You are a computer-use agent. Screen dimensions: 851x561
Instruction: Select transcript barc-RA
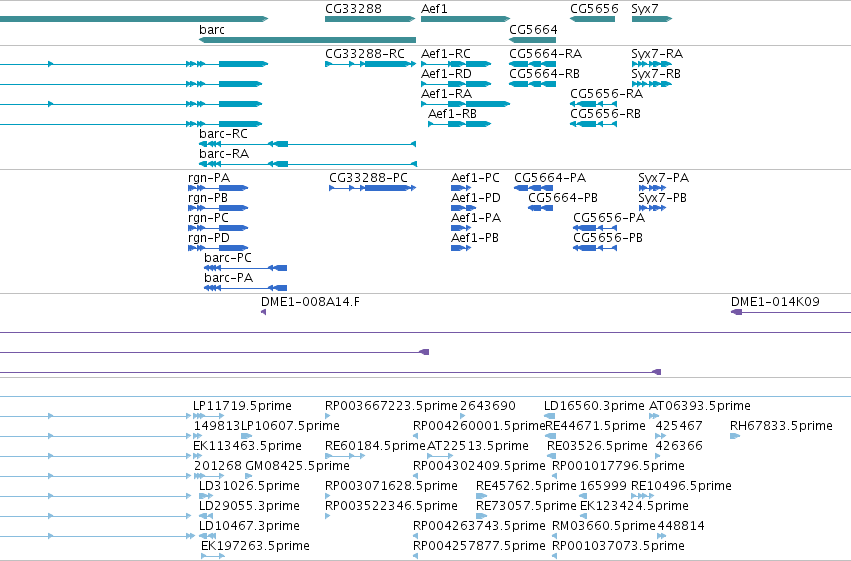pyautogui.click(x=308, y=164)
